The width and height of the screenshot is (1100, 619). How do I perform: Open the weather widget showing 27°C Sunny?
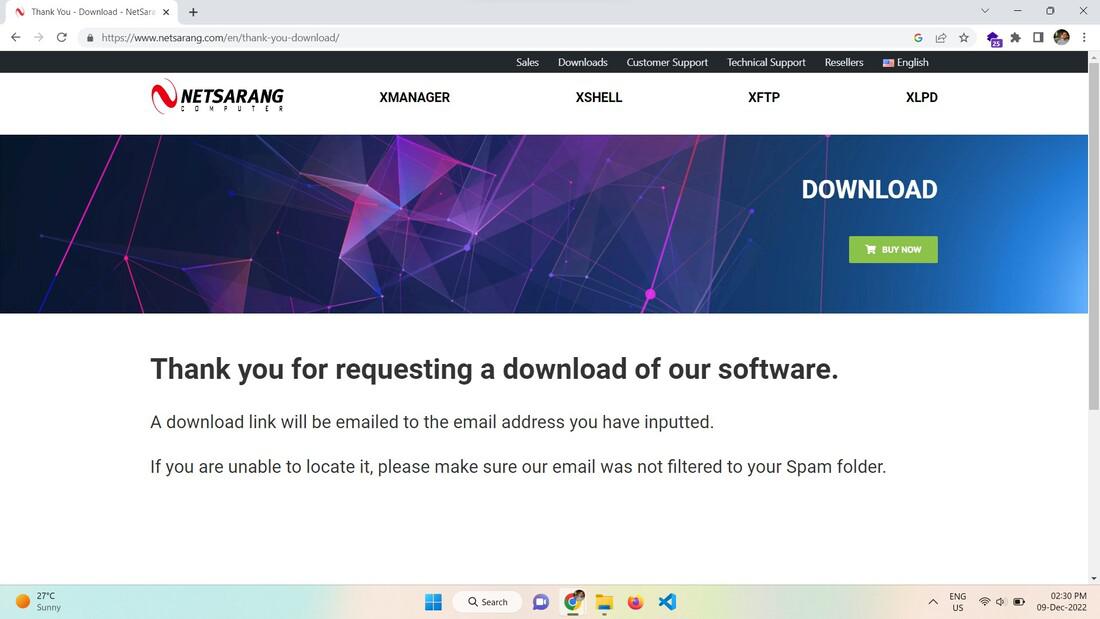coord(39,601)
